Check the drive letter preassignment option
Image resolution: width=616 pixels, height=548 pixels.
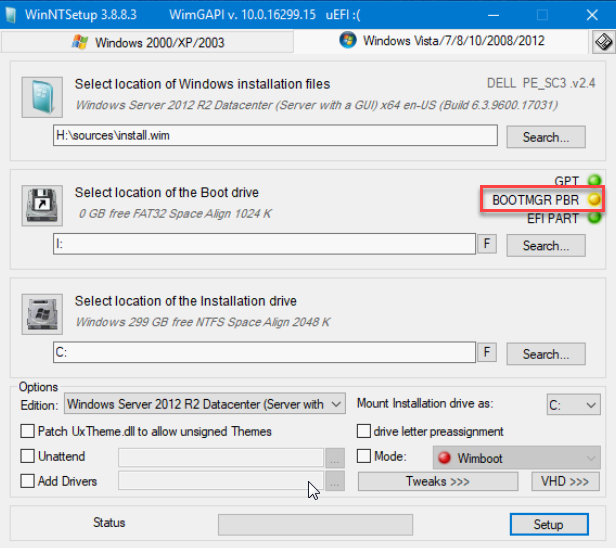tap(364, 431)
